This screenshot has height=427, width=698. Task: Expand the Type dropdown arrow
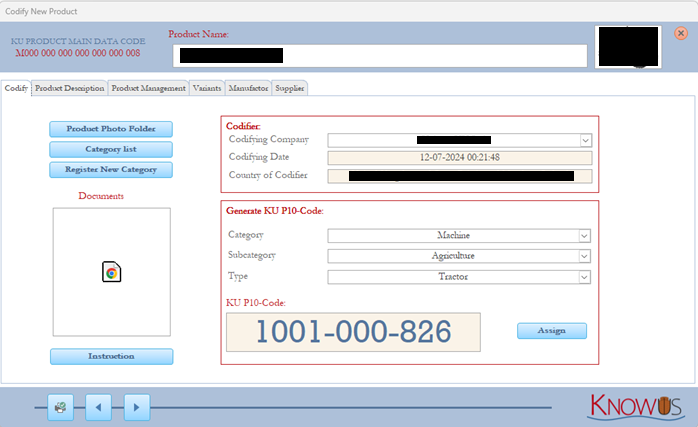(584, 277)
